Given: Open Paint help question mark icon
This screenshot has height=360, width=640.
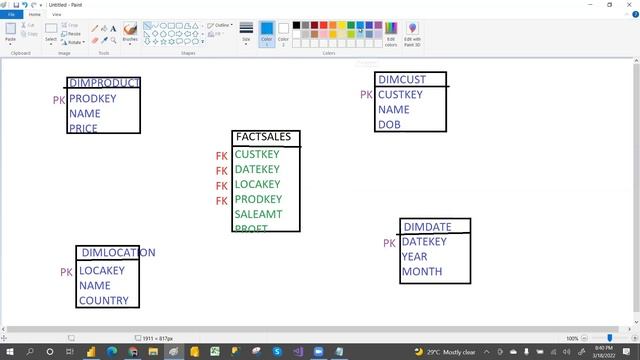Looking at the screenshot, I should 636,14.
